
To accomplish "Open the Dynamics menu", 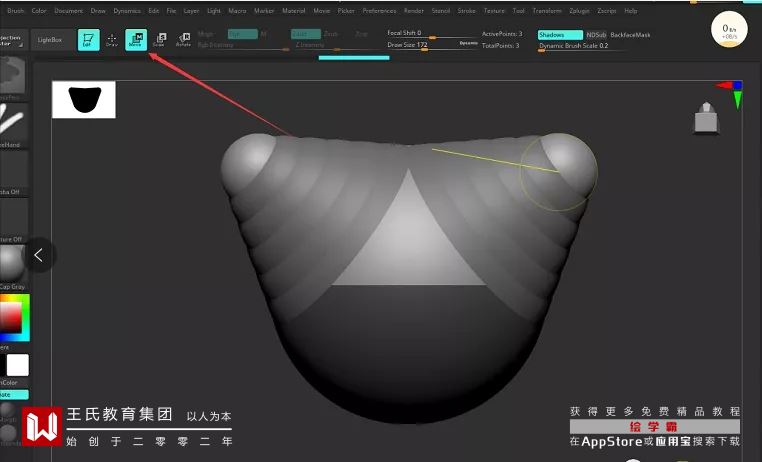I will 127,11.
